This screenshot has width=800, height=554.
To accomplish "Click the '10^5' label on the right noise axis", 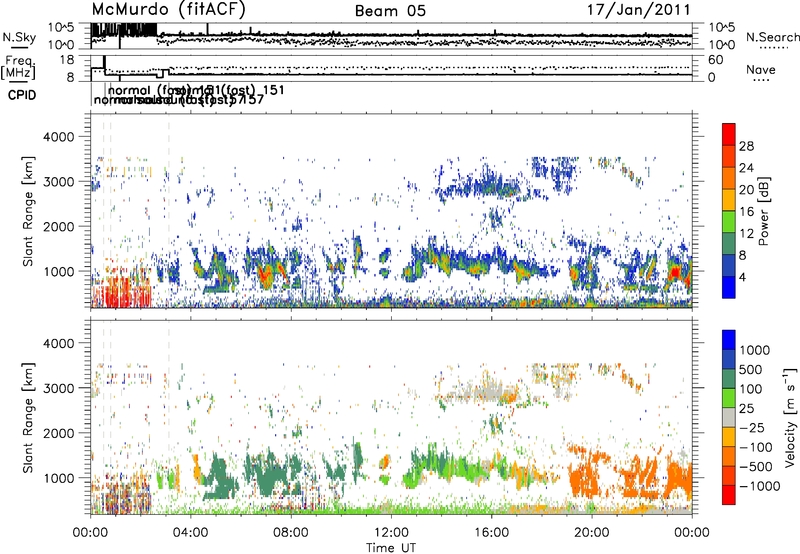I will click(721, 27).
